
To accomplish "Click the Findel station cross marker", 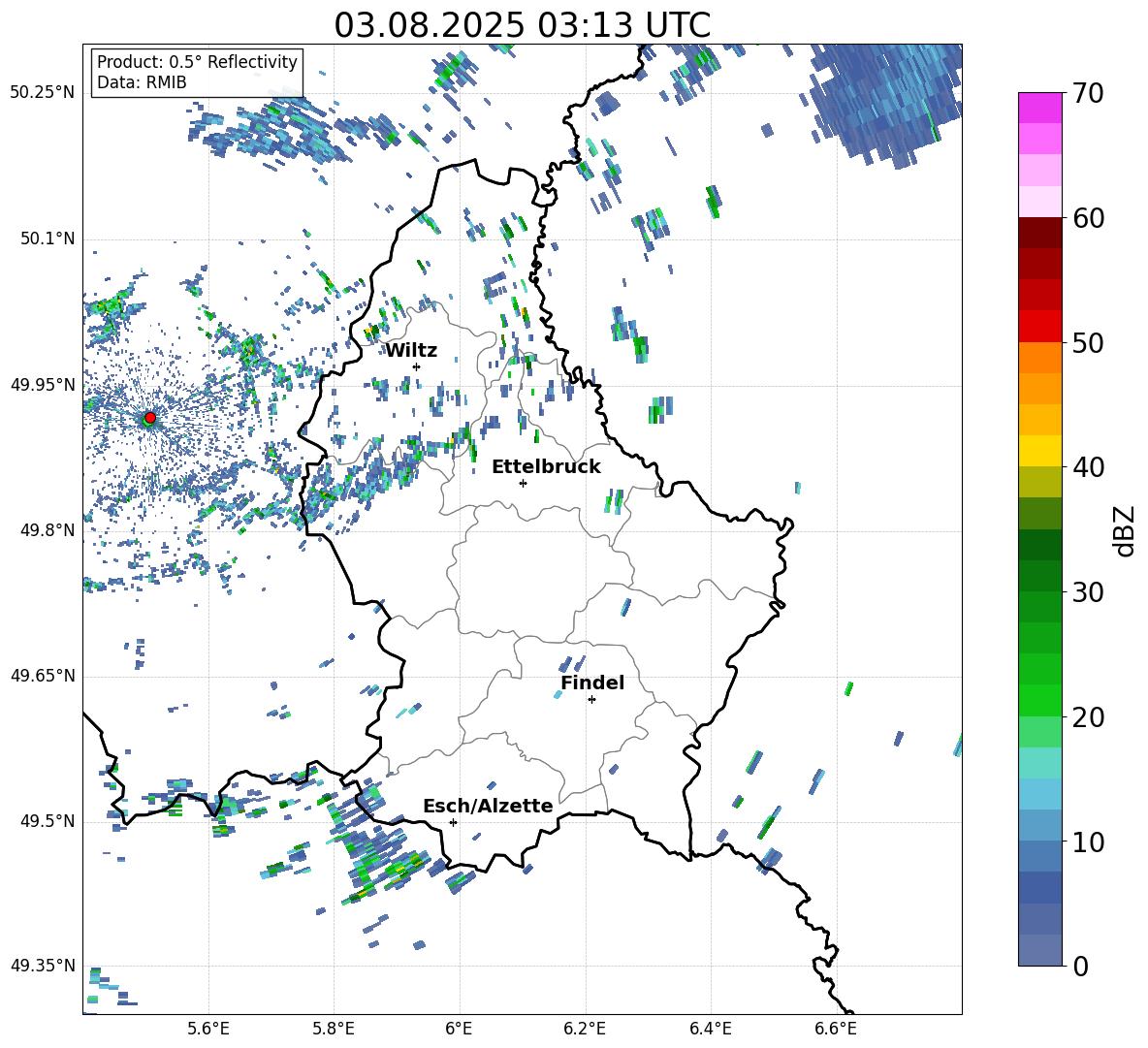I will click(x=591, y=700).
